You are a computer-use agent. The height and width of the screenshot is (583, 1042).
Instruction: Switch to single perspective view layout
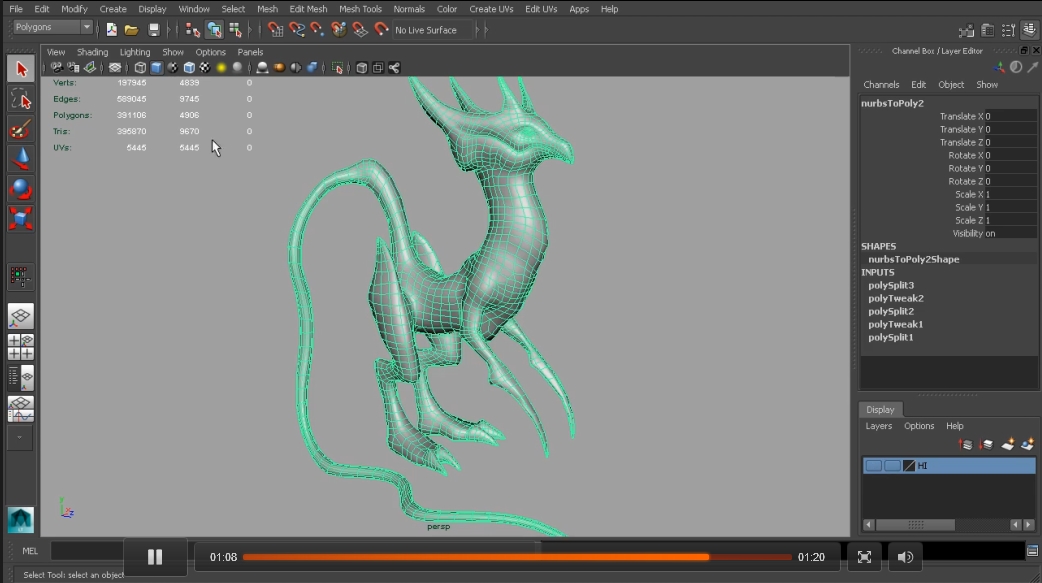pos(21,316)
